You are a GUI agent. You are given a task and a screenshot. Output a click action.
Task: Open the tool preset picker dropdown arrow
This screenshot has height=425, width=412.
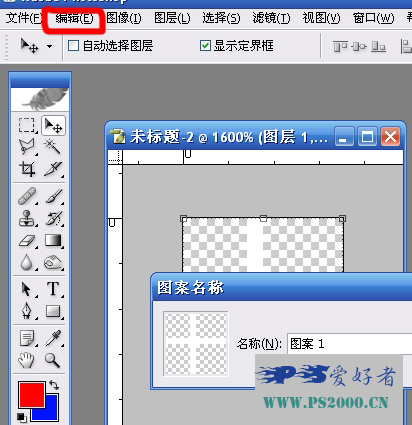tap(49, 46)
